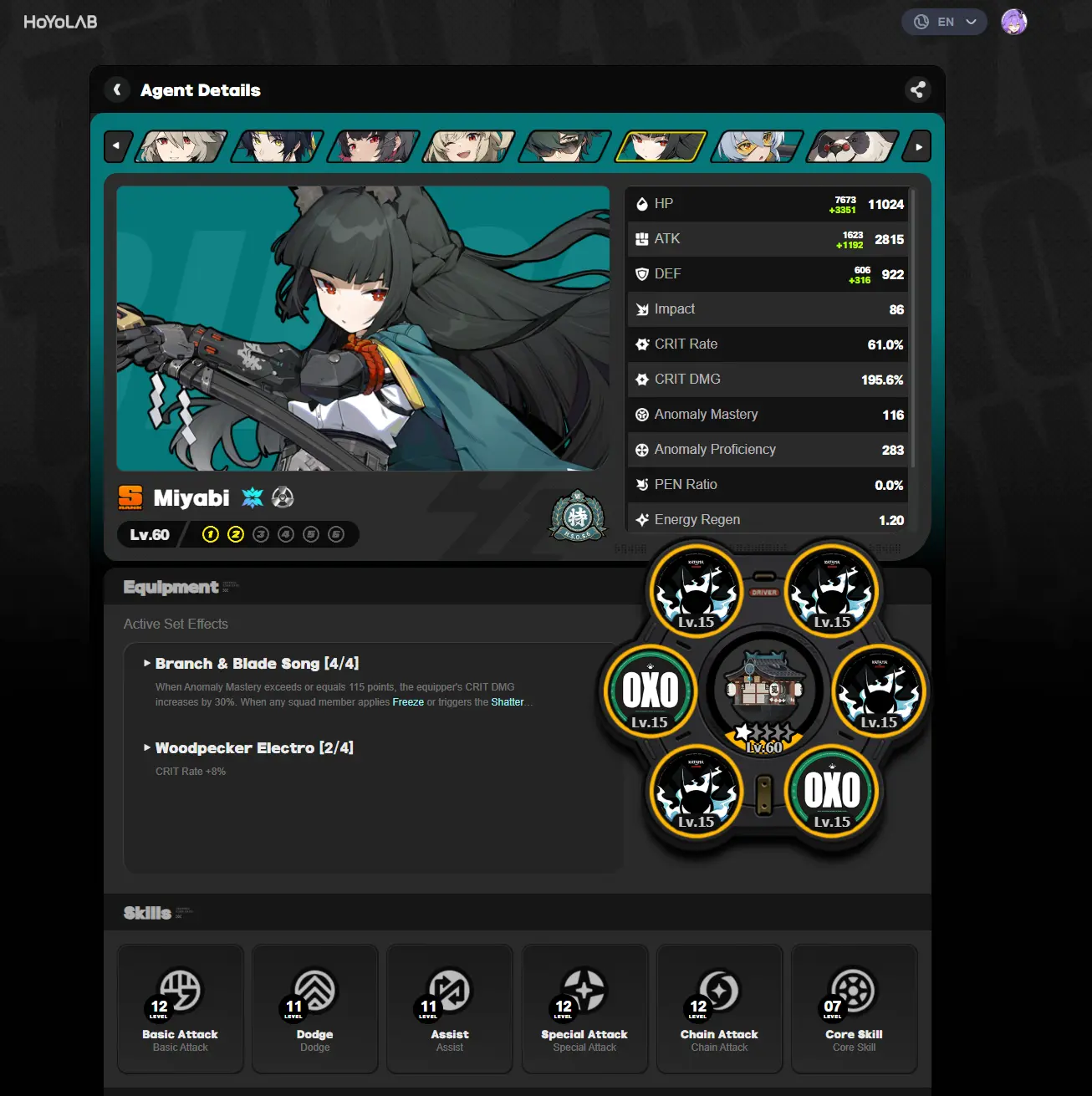Open the Freeze keyword link
The height and width of the screenshot is (1096, 1092).
pos(408,702)
